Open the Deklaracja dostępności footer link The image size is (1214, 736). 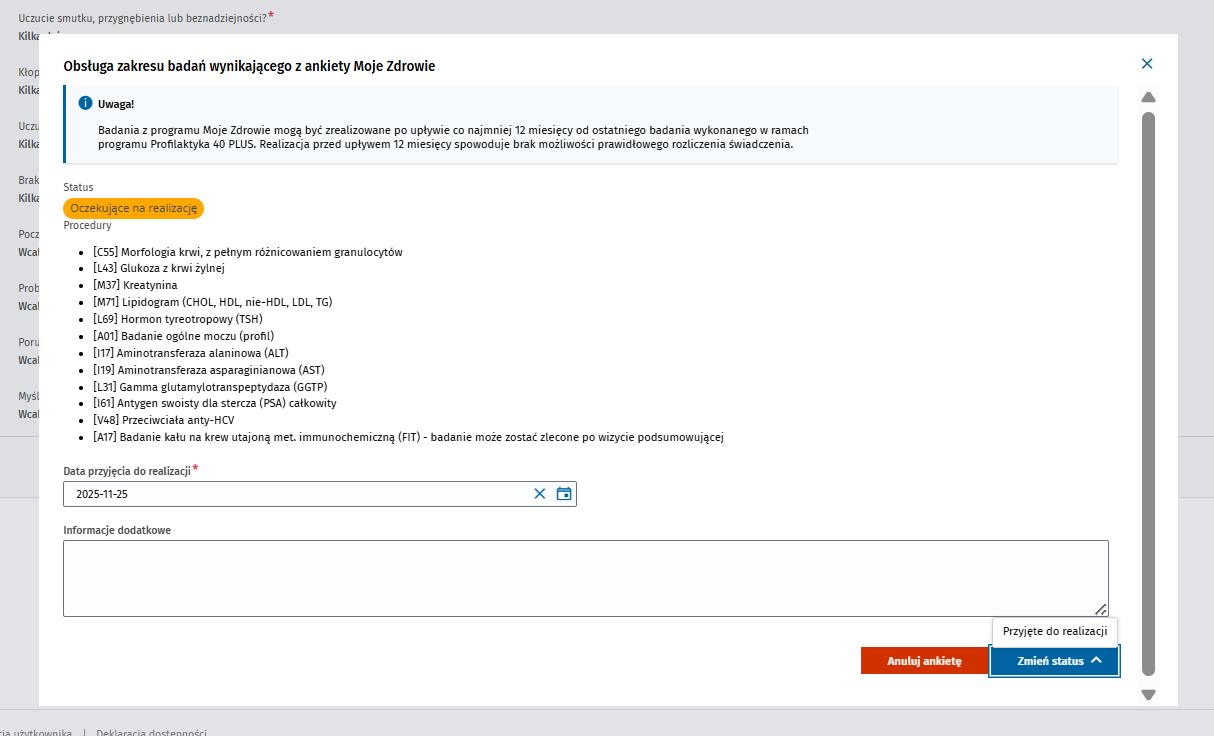(x=151, y=733)
